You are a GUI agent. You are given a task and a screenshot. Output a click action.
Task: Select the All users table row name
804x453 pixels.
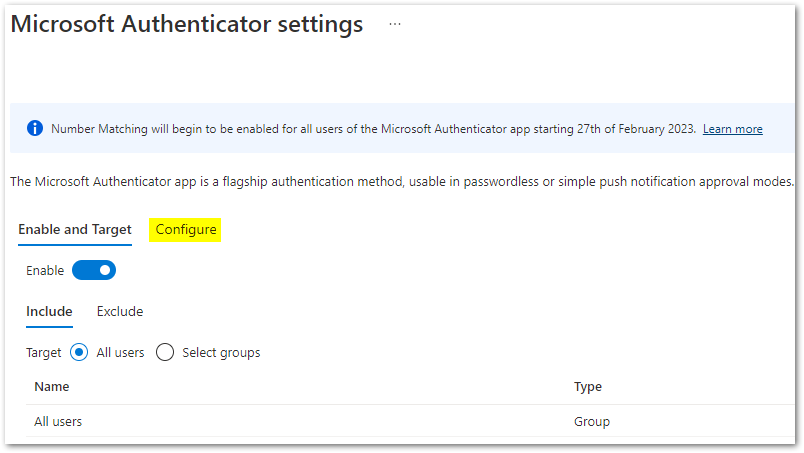click(x=58, y=421)
